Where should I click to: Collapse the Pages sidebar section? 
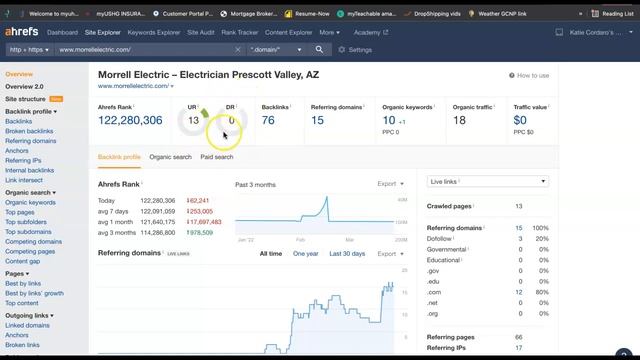(x=17, y=273)
